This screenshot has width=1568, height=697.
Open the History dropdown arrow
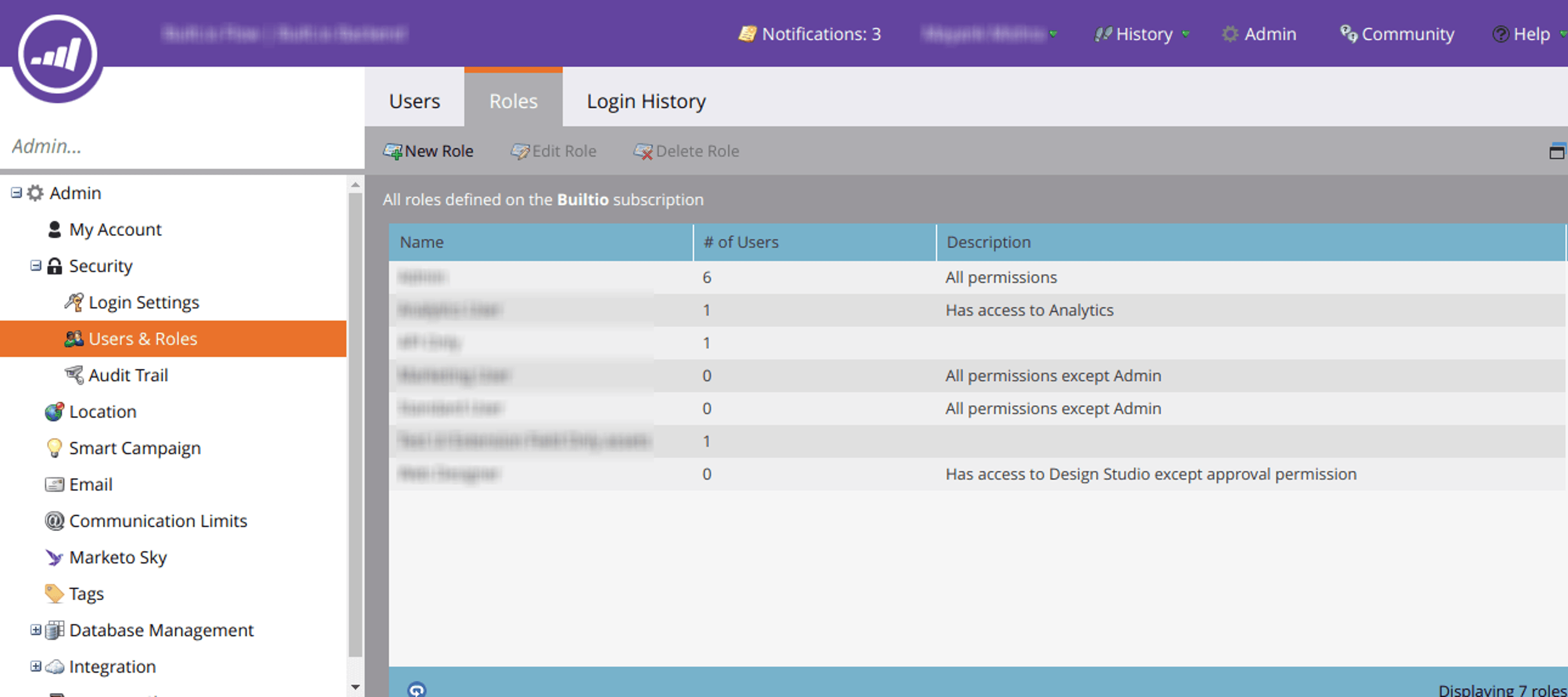click(1185, 34)
